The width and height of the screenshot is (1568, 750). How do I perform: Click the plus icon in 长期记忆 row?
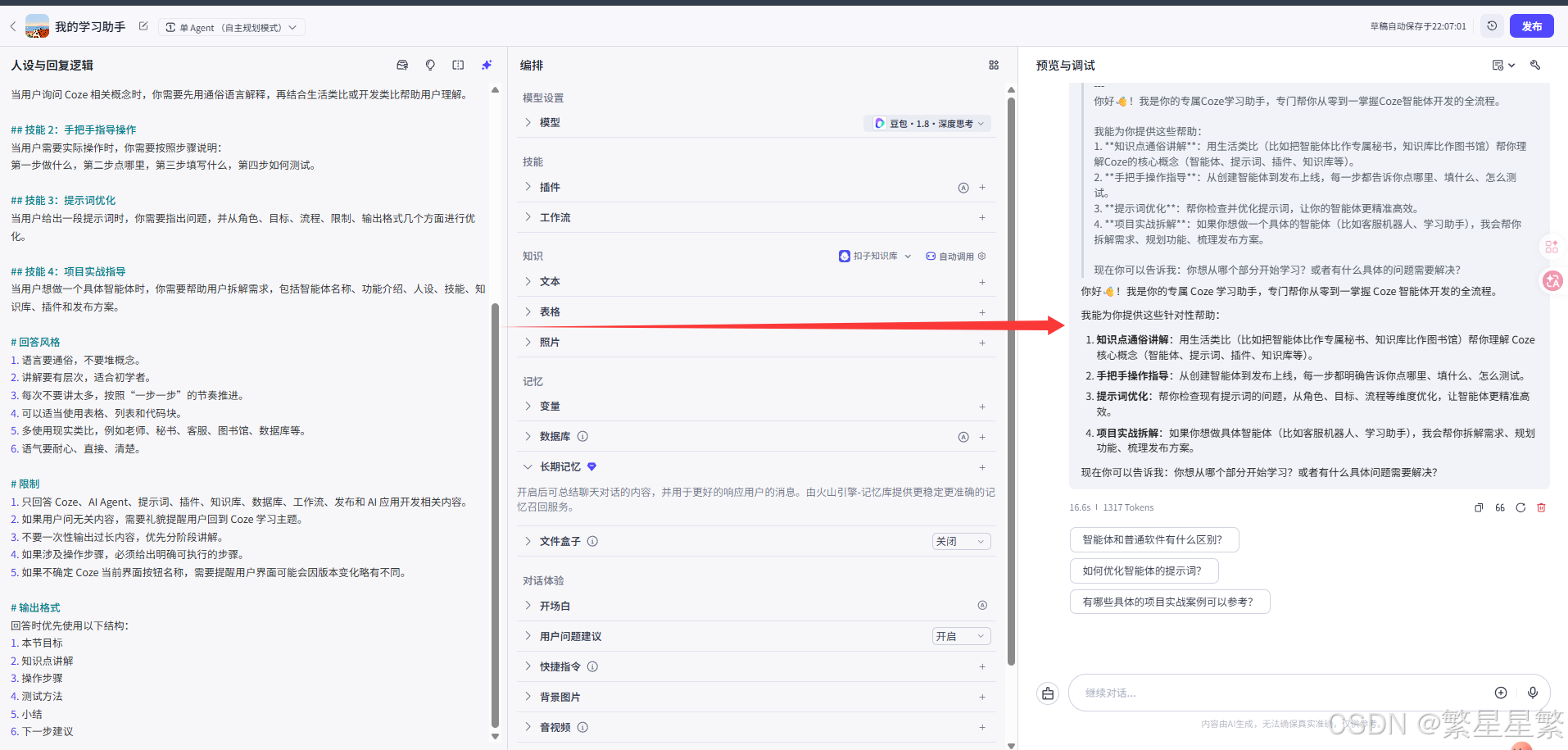coord(982,467)
